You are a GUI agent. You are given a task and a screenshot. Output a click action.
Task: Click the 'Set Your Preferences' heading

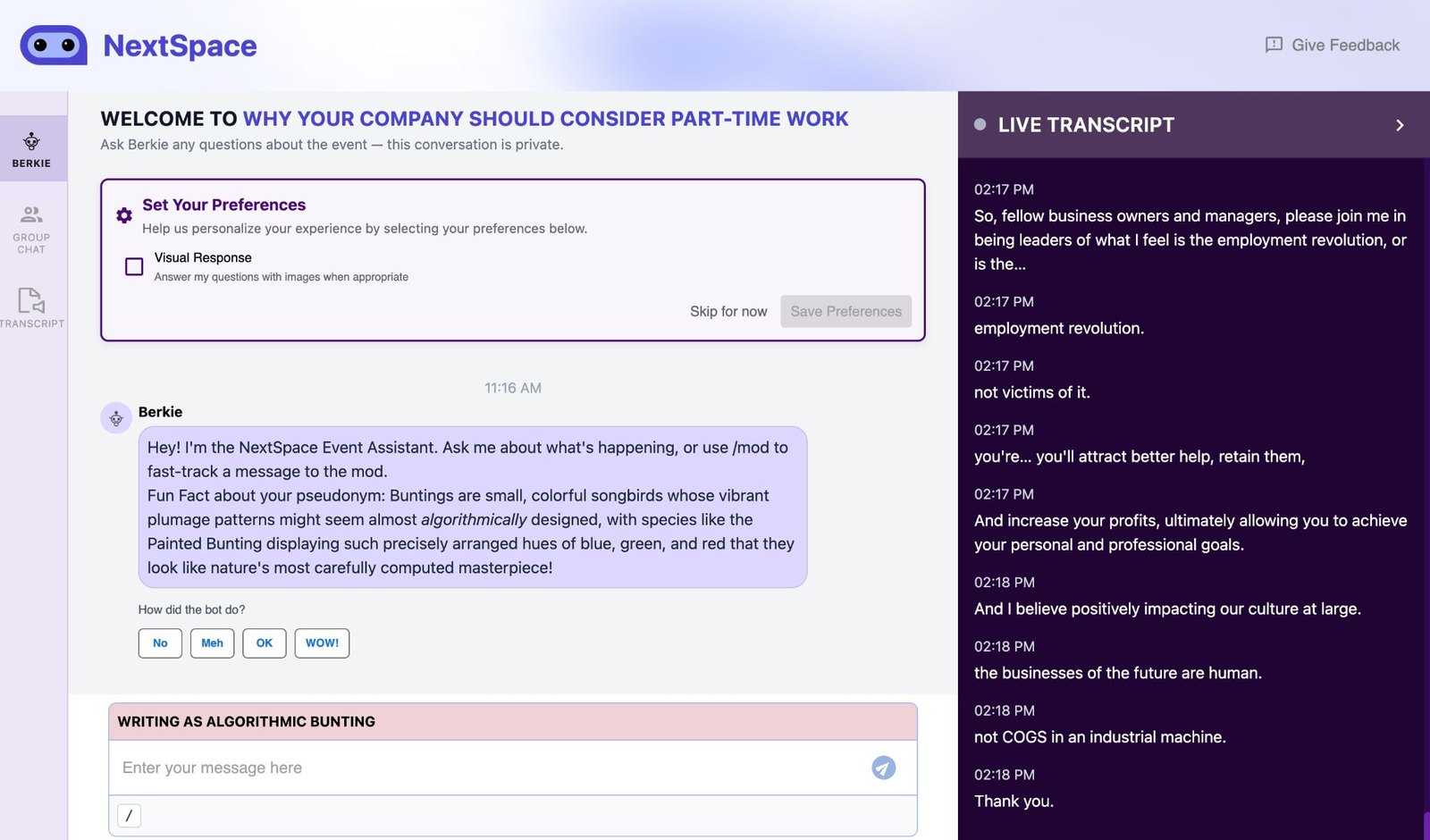point(223,205)
